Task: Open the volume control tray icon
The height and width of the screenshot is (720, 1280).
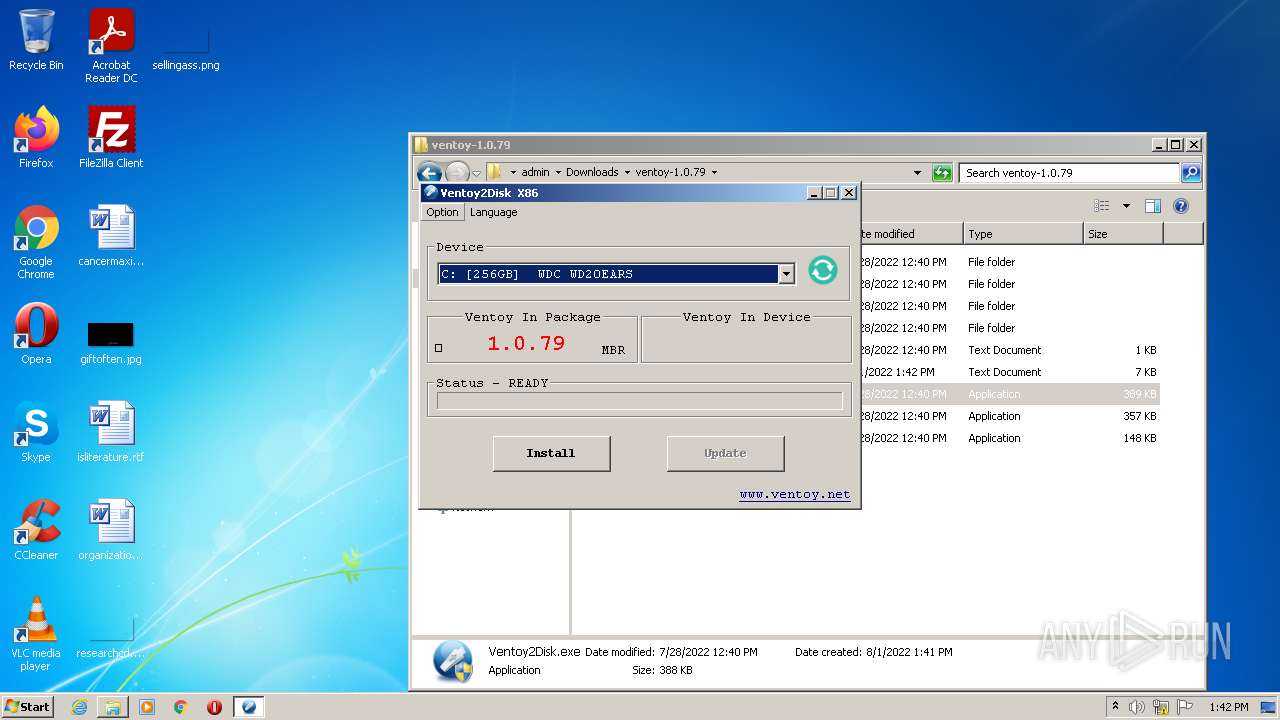Action: (1137, 707)
